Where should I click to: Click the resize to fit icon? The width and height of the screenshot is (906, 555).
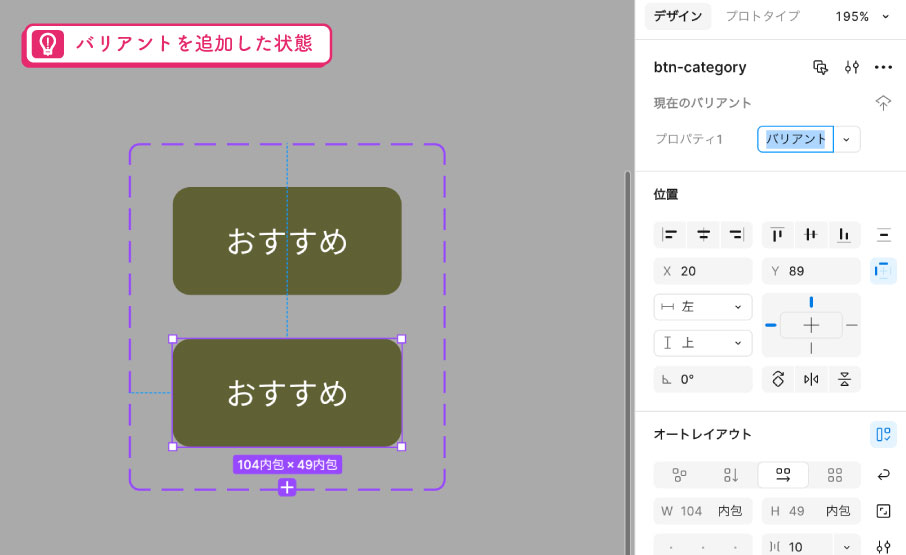tap(883, 511)
